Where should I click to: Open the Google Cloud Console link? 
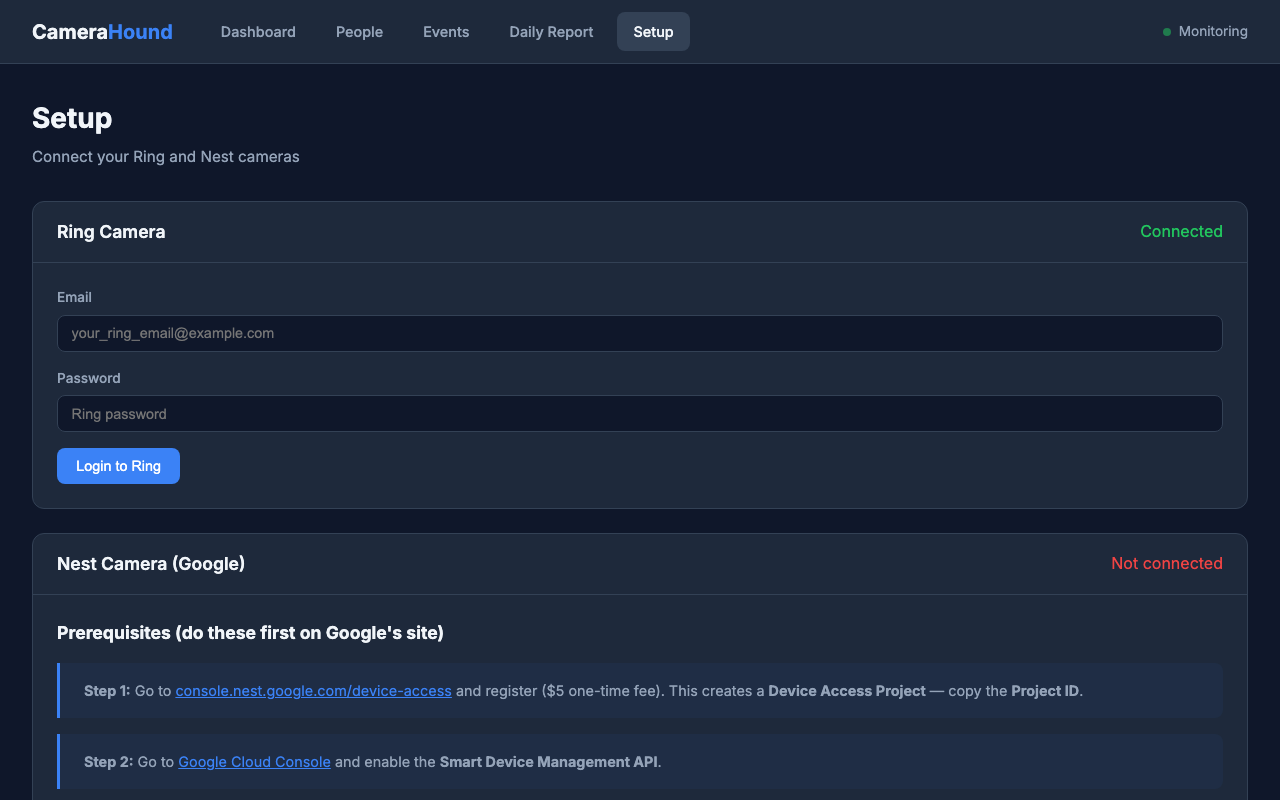pyautogui.click(x=254, y=761)
